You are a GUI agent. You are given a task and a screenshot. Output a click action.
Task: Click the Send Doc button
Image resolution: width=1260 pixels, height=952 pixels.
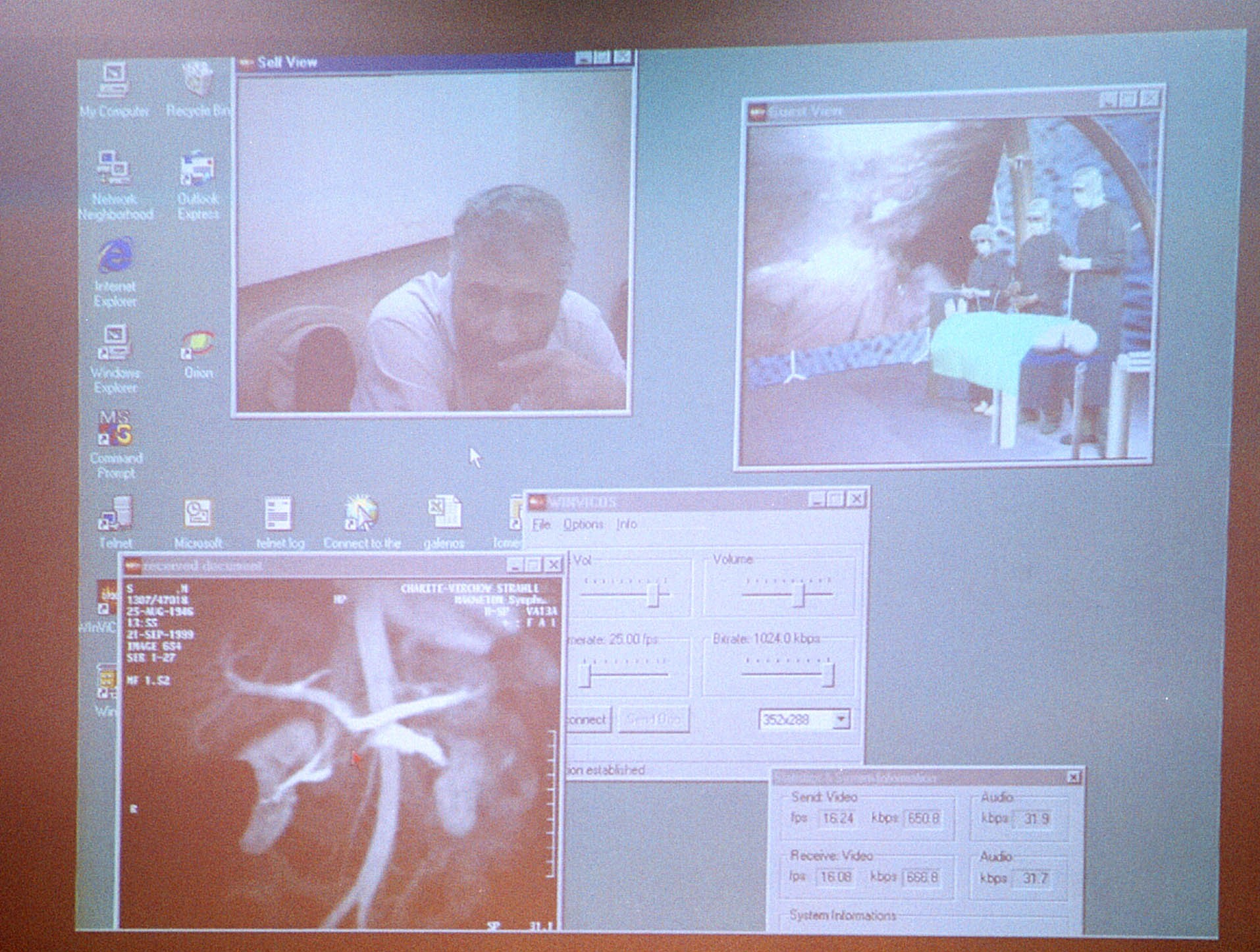(x=653, y=720)
